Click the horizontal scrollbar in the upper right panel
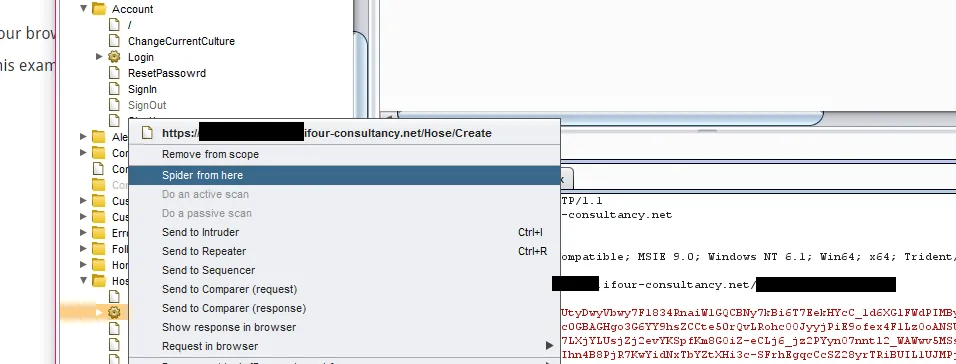The width and height of the screenshot is (956, 364). tap(610, 118)
